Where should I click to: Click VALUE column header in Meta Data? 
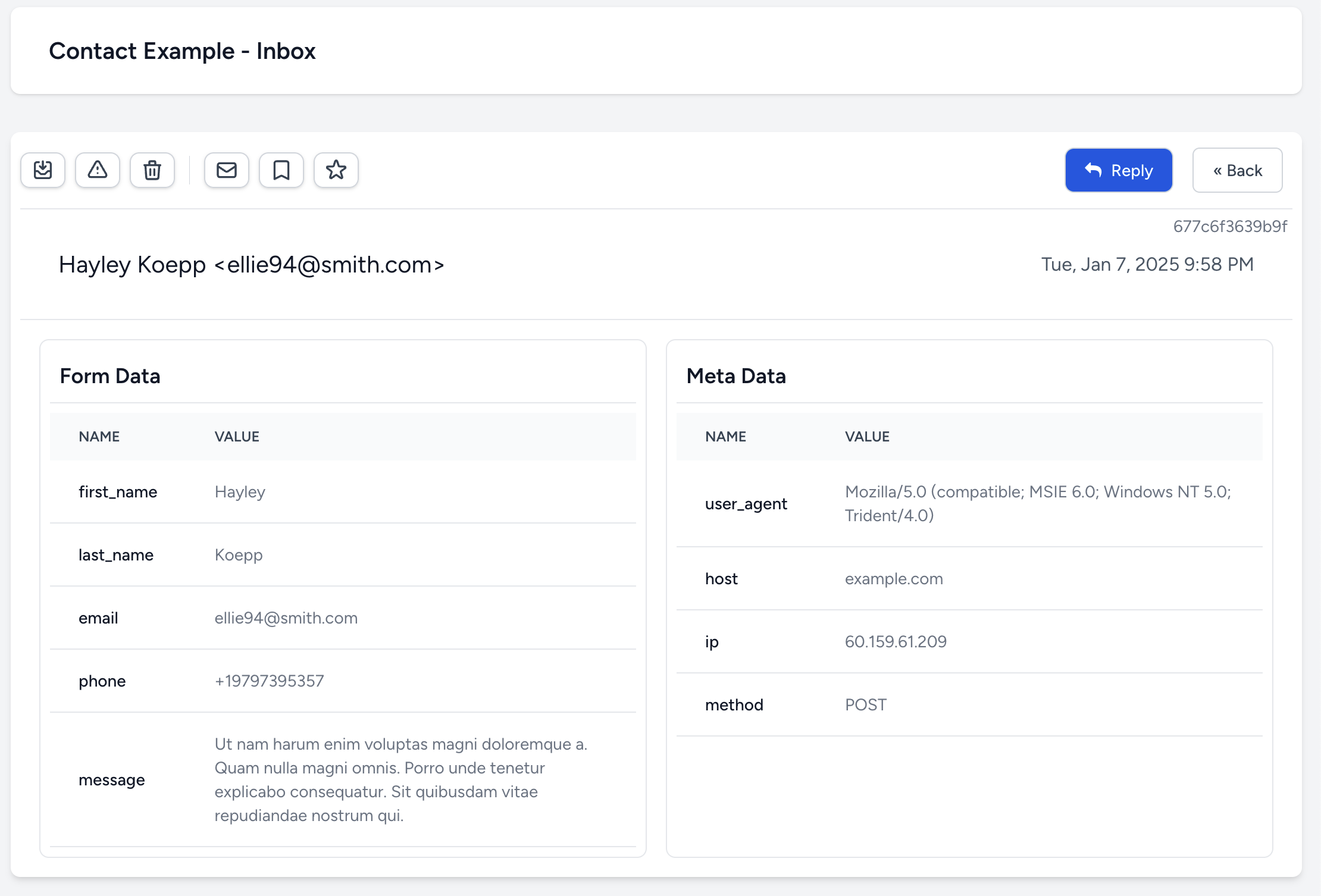(867, 437)
